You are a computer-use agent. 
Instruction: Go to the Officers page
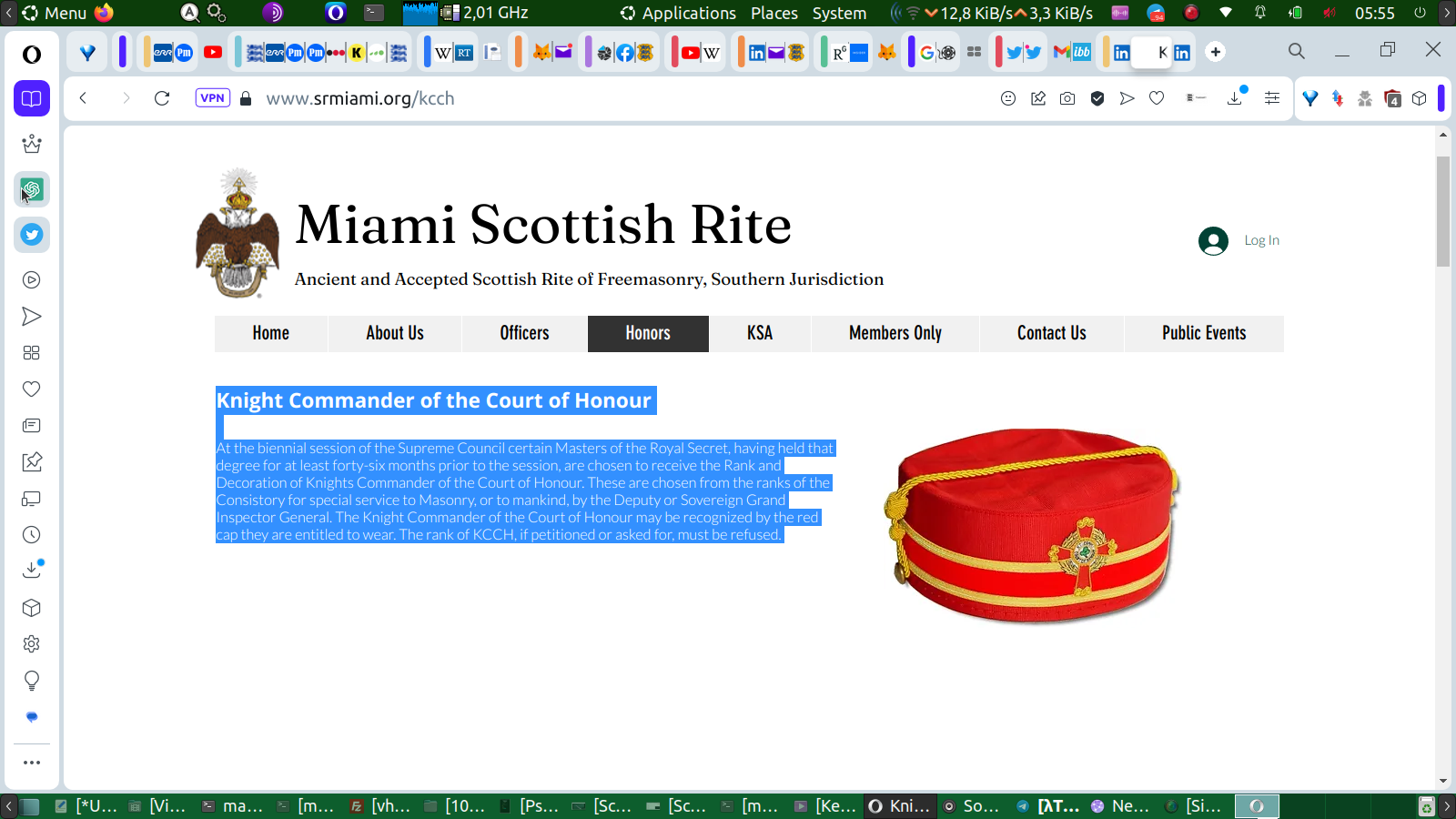[x=525, y=333]
